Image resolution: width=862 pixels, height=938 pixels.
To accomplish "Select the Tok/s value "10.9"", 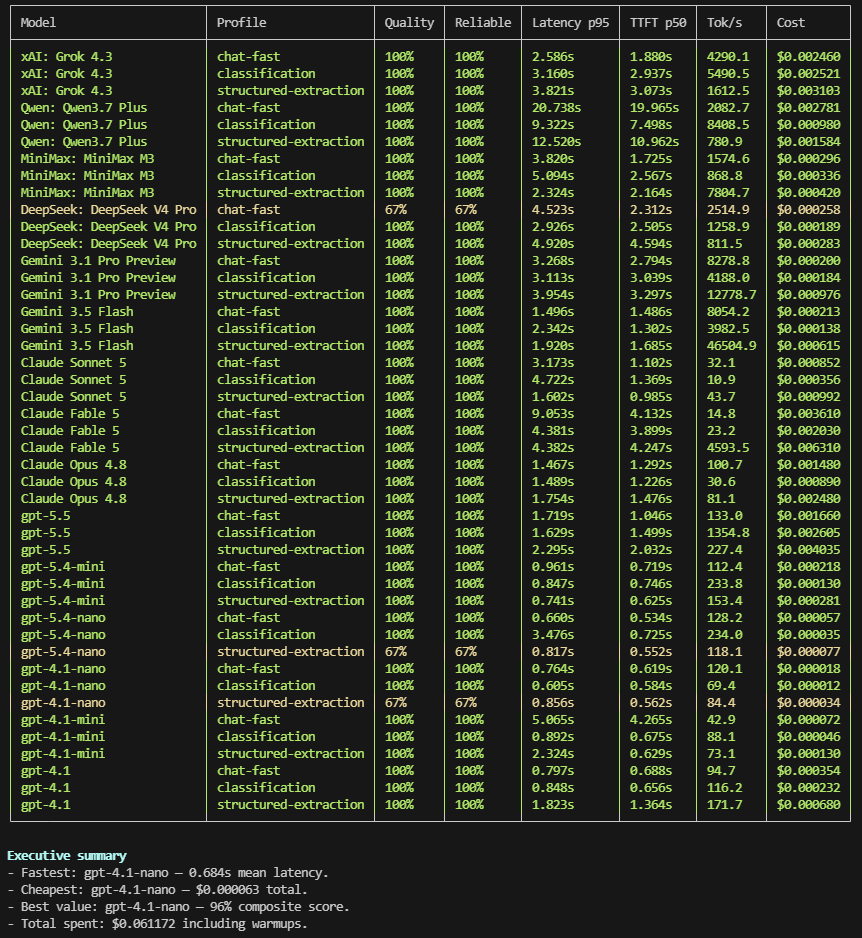I will (x=721, y=380).
